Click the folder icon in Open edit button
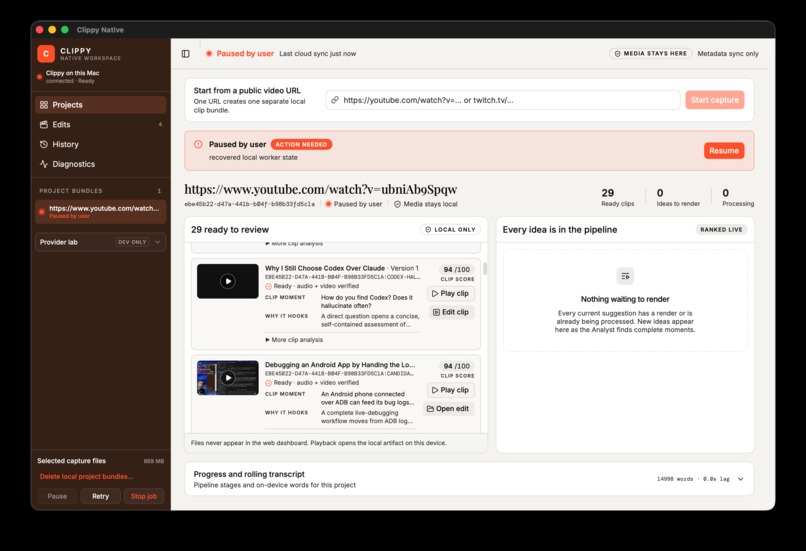Screen dimensions: 806x551 click(430, 409)
